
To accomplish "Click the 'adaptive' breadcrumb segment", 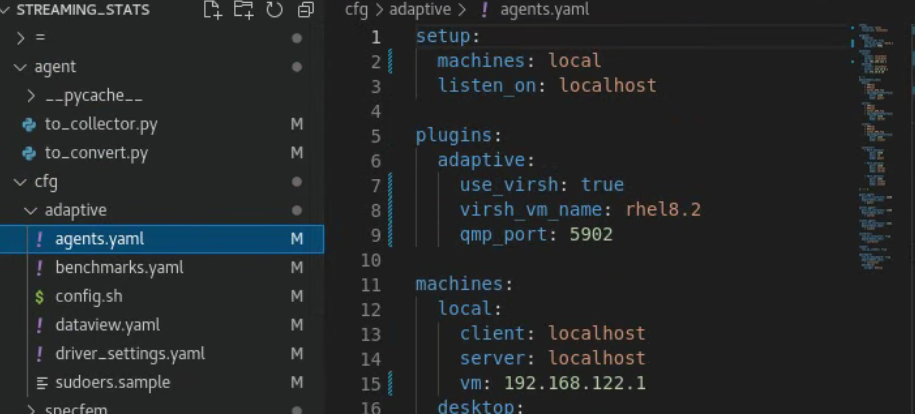I will point(420,9).
